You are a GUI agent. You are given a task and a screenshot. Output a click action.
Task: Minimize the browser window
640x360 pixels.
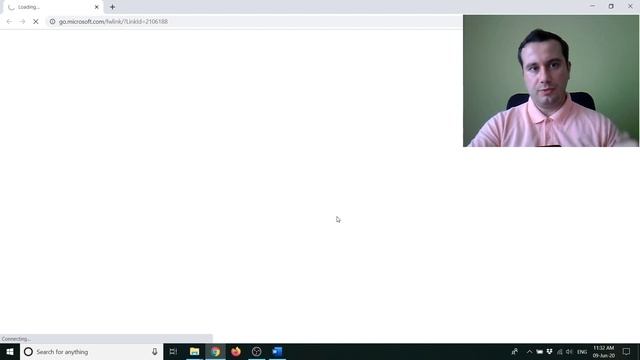pyautogui.click(x=593, y=6)
